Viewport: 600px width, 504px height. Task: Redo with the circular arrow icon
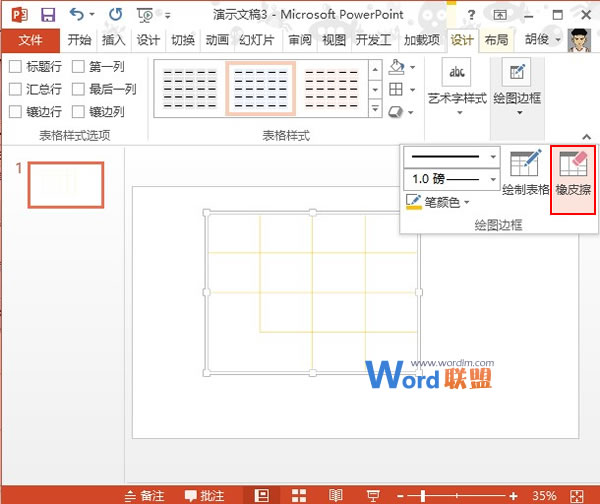coord(116,15)
